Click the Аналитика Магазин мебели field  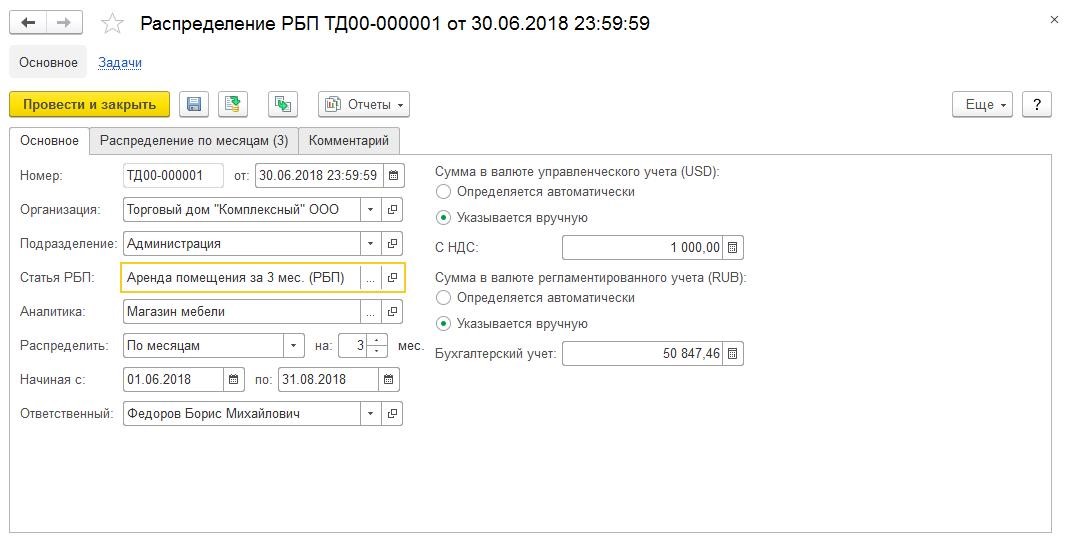242,312
